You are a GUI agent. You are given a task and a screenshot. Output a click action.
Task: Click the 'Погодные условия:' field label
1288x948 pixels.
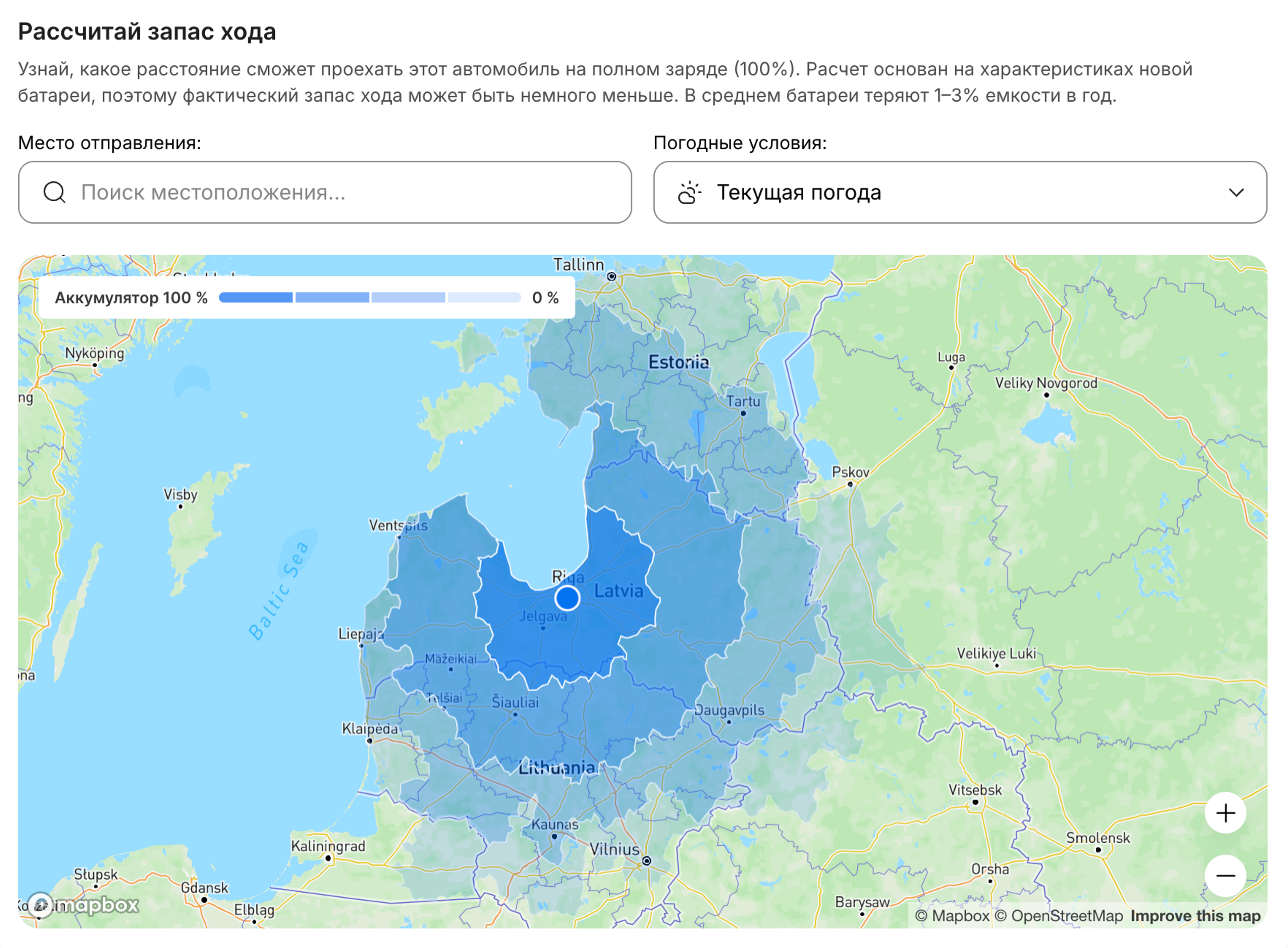pyautogui.click(x=740, y=142)
